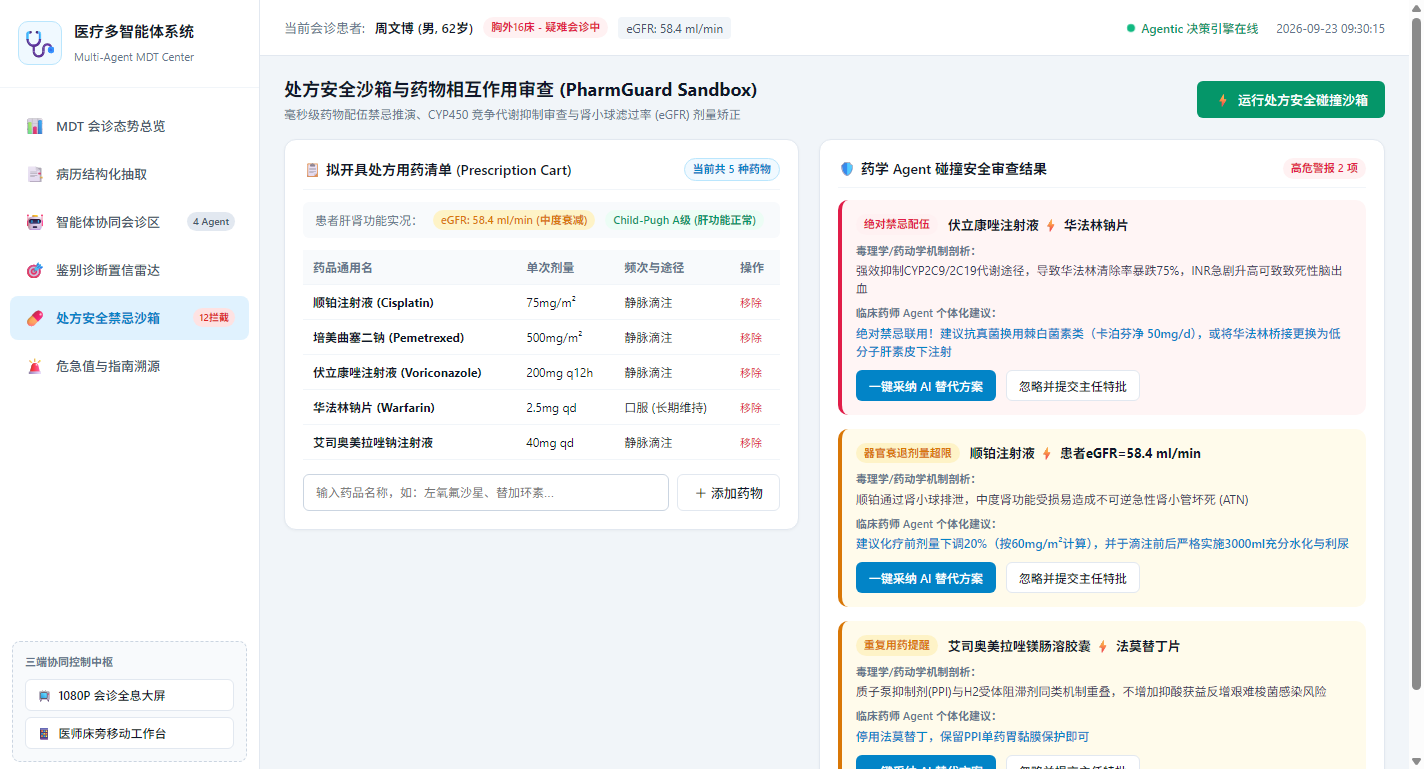Open 1080P 会诊全息大屏
Image resolution: width=1424 pixels, height=769 pixels.
[x=129, y=695]
